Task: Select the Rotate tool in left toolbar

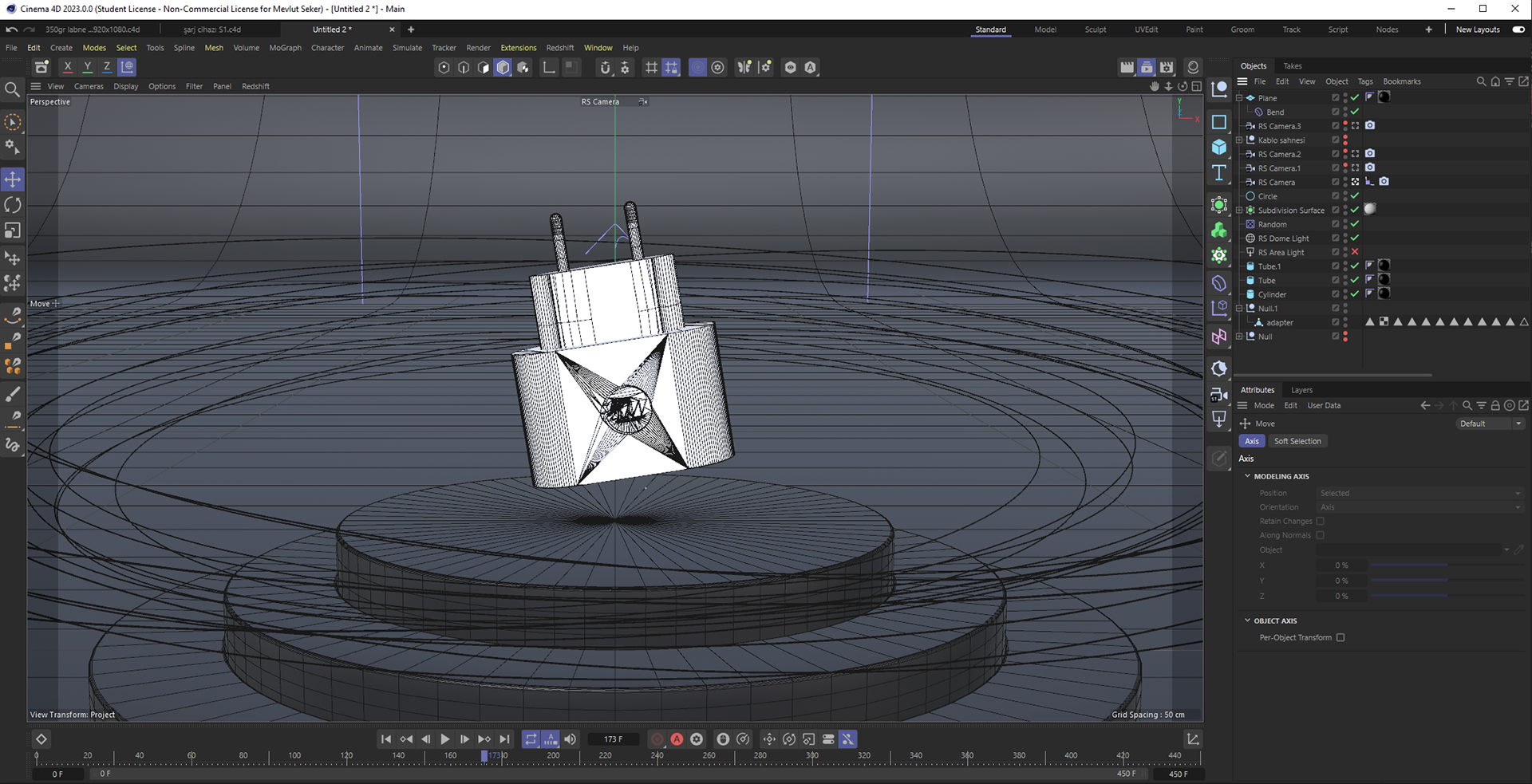Action: click(13, 205)
